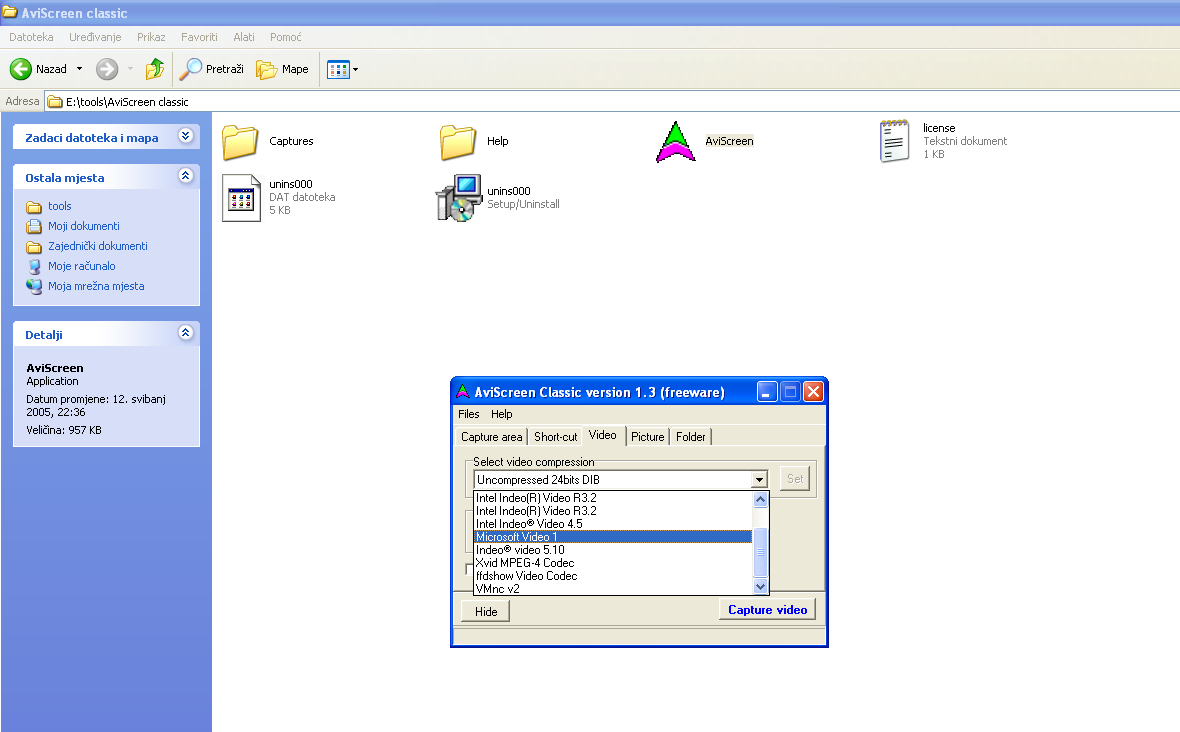Click codec list scroll down arrow
This screenshot has height=732, width=1180.
point(760,587)
